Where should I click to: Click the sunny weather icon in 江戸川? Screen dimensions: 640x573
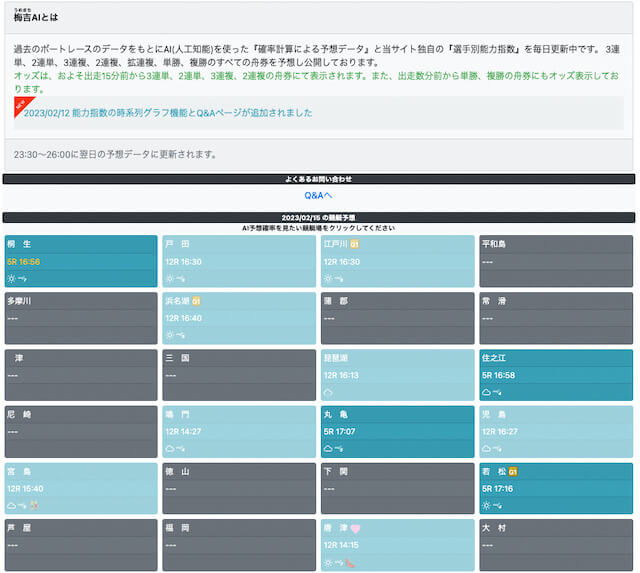(x=328, y=279)
